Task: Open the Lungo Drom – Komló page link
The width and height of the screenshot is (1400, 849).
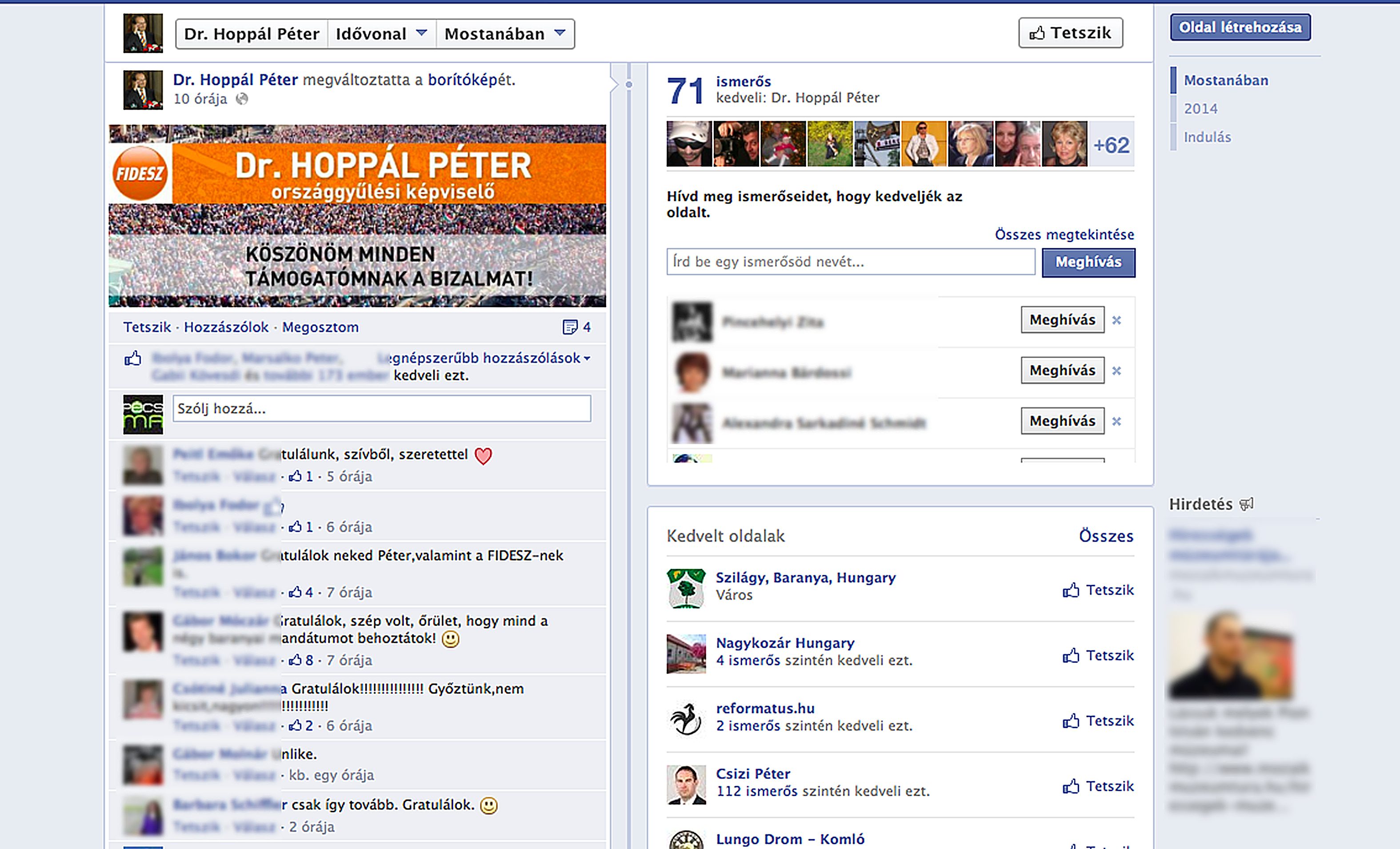Action: point(790,839)
